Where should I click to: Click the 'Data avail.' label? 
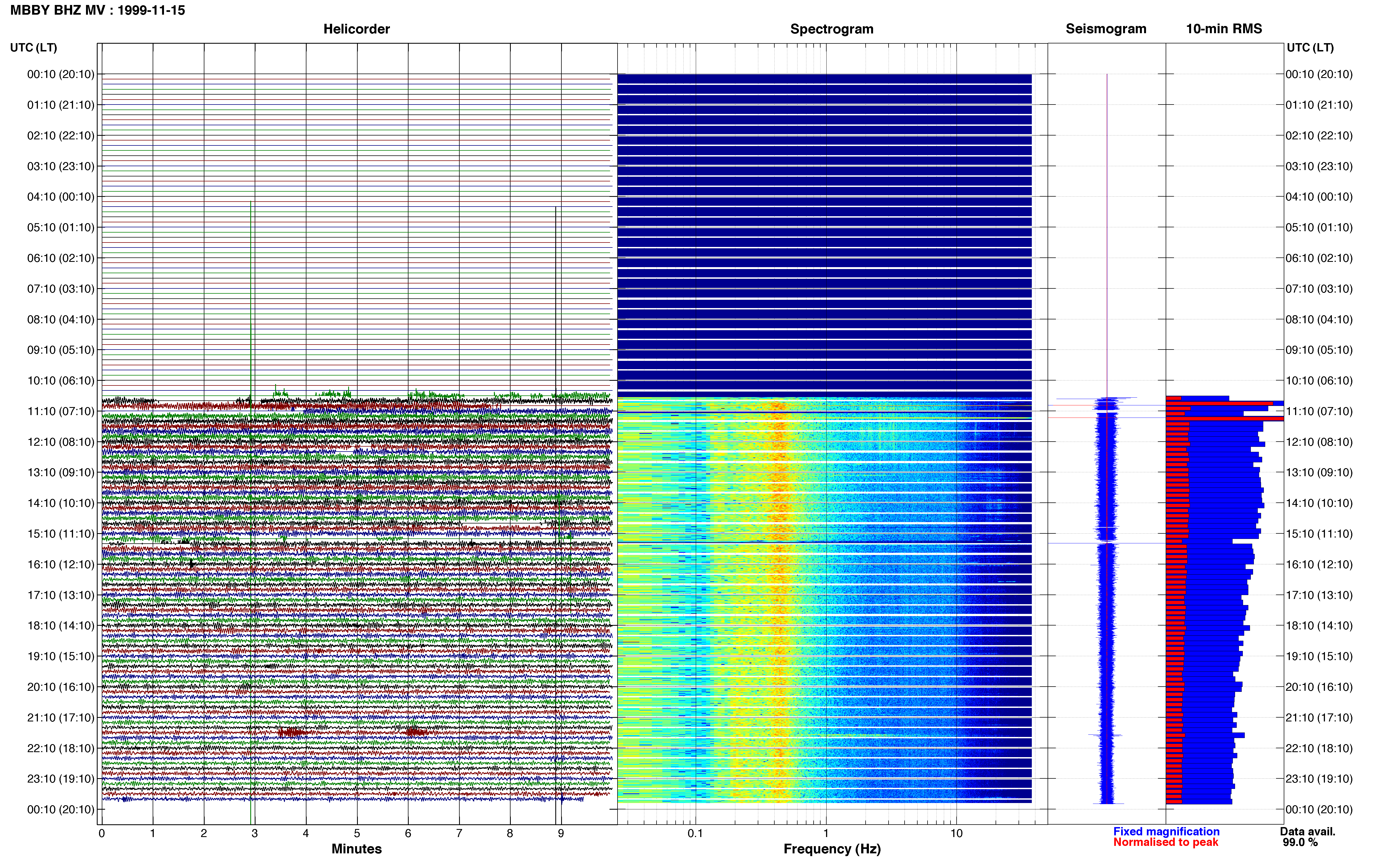point(1308,832)
